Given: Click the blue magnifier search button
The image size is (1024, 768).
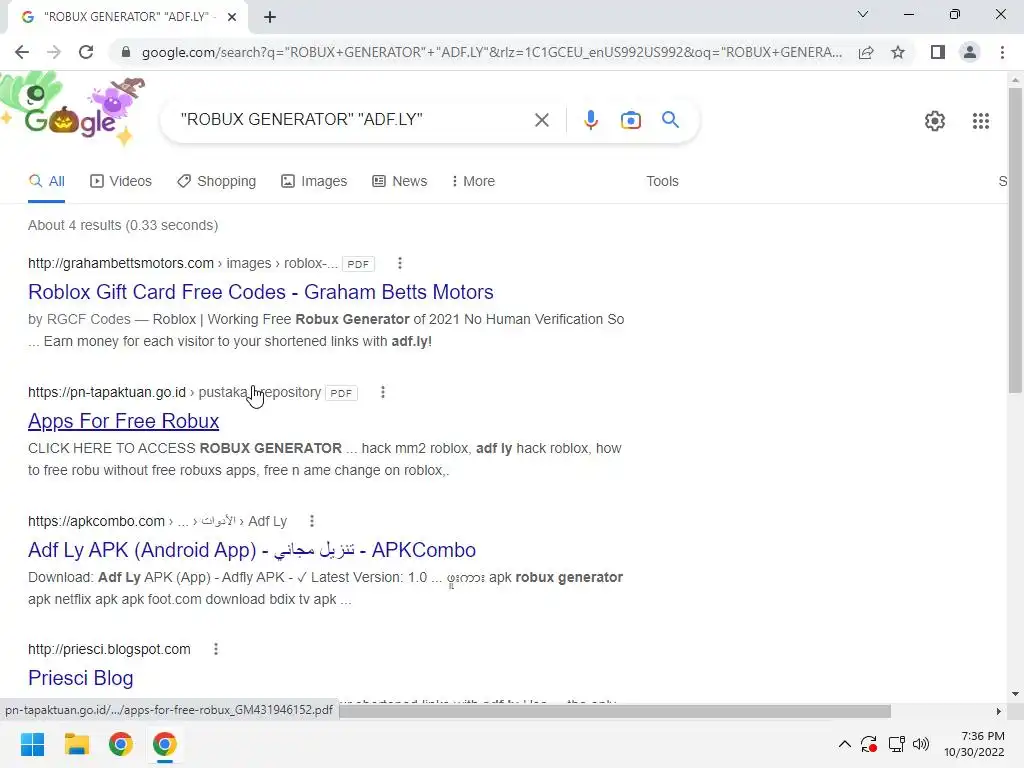Looking at the screenshot, I should coord(670,120).
